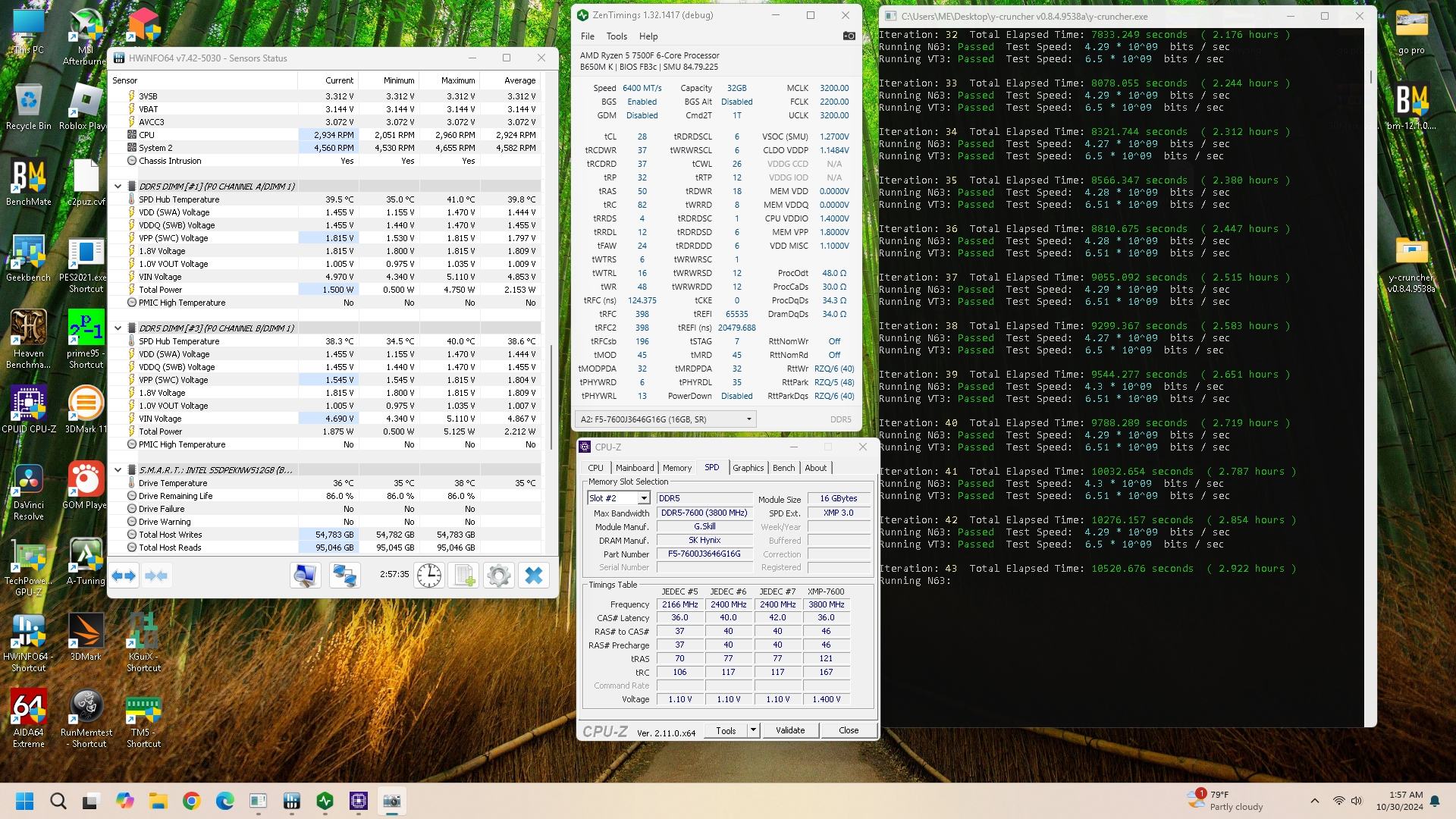This screenshot has height=819, width=1456.
Task: Click the HWiNFO expand-columns arrows icon
Action: click(x=124, y=576)
